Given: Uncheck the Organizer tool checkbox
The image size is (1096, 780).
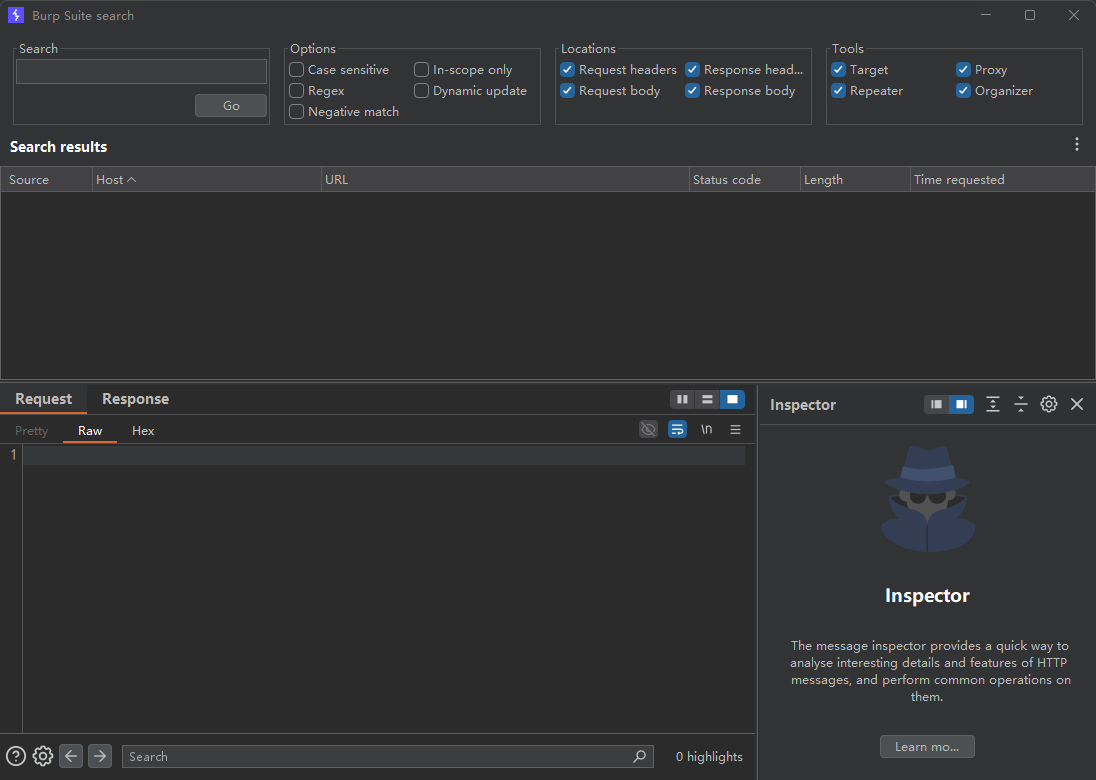Looking at the screenshot, I should [x=963, y=90].
